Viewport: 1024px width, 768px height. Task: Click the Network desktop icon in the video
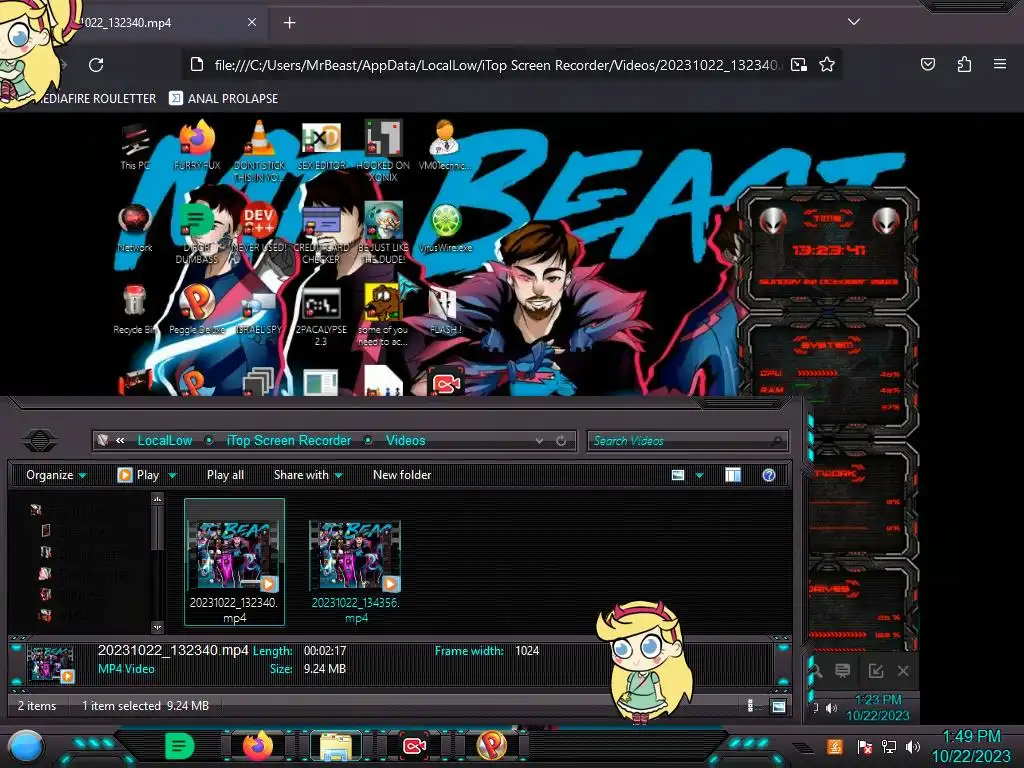tap(135, 228)
